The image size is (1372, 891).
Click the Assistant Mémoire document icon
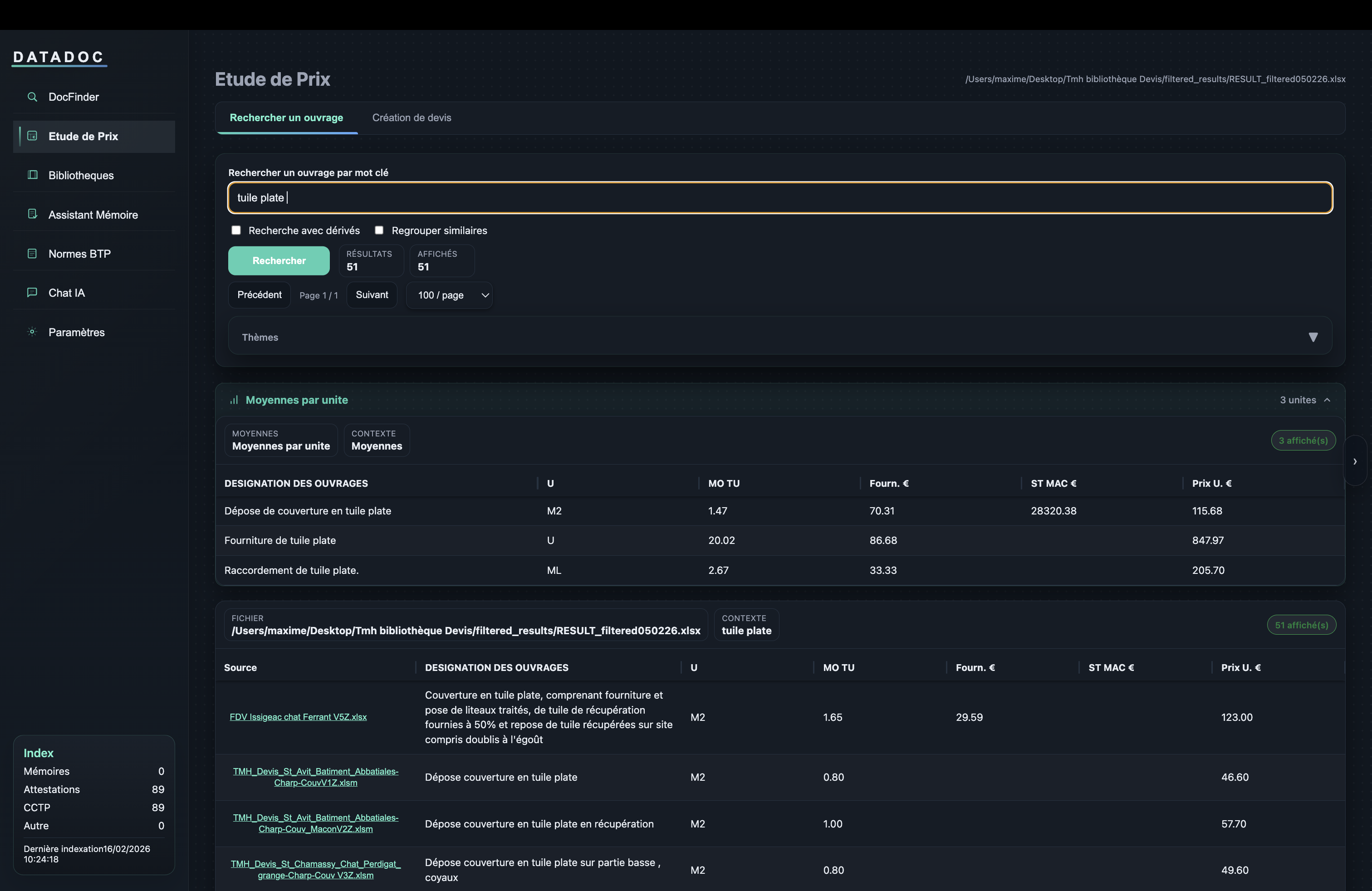pos(32,215)
